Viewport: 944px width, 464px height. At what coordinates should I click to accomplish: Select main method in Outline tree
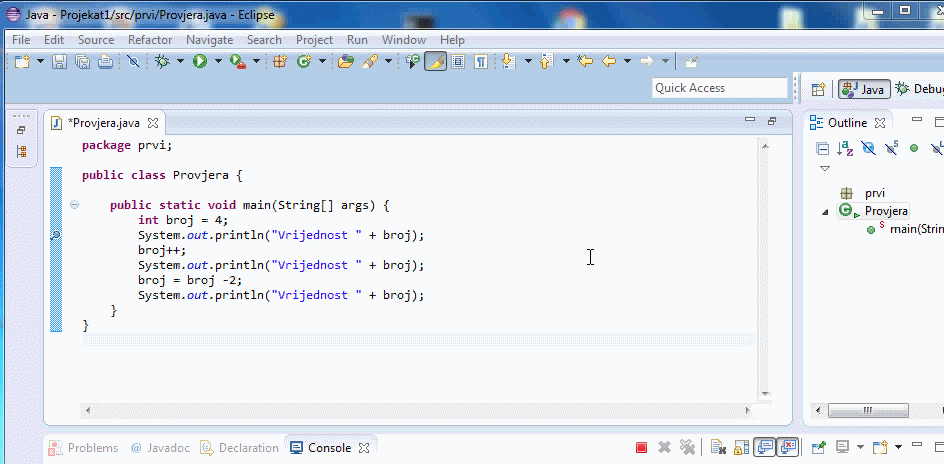tap(916, 230)
